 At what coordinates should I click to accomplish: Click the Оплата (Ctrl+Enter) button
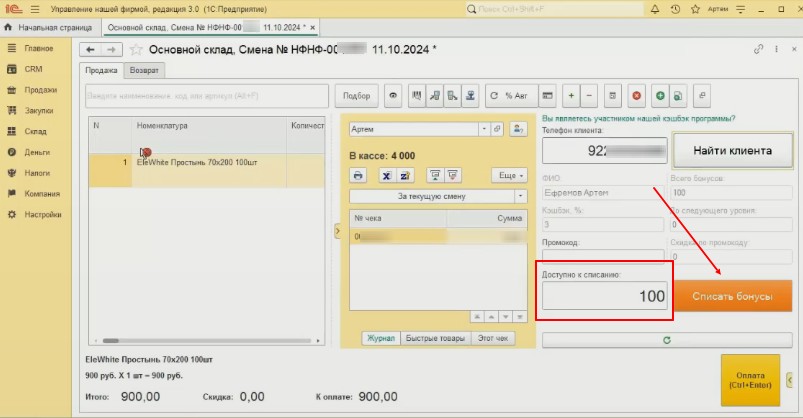pyautogui.click(x=750, y=380)
